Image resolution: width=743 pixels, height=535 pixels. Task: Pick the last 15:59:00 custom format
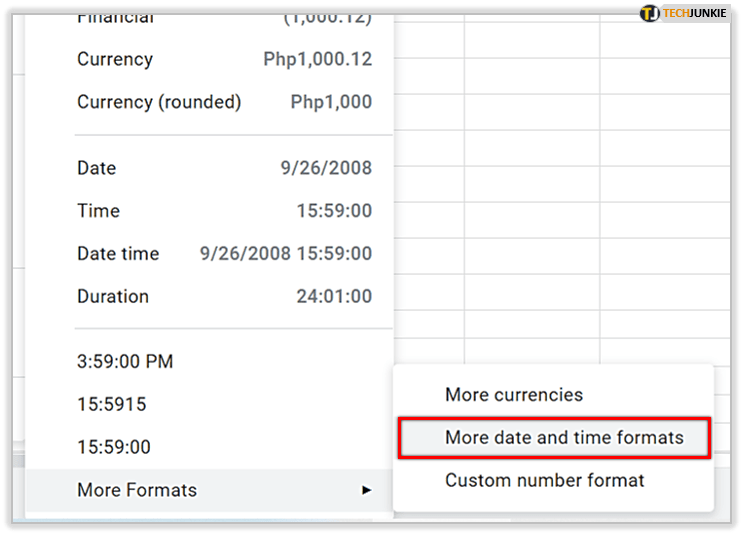[x=113, y=447]
